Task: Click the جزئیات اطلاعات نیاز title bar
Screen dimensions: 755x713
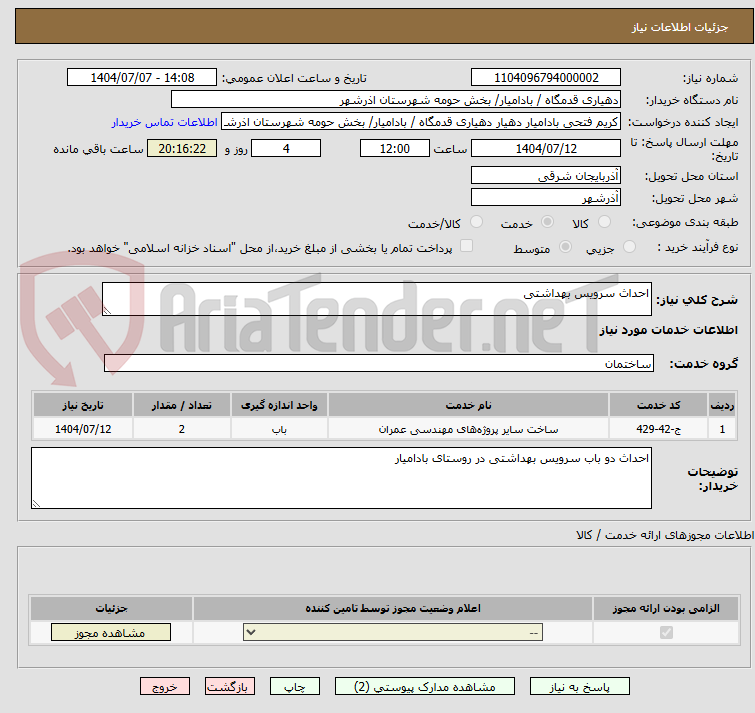Action: 384,26
